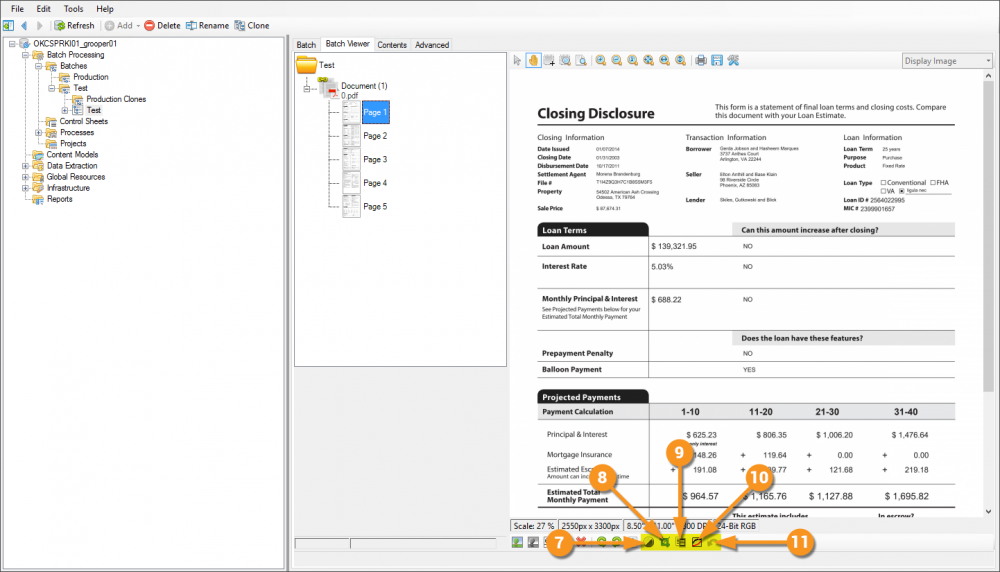Switch to the Advanced tab

432,45
